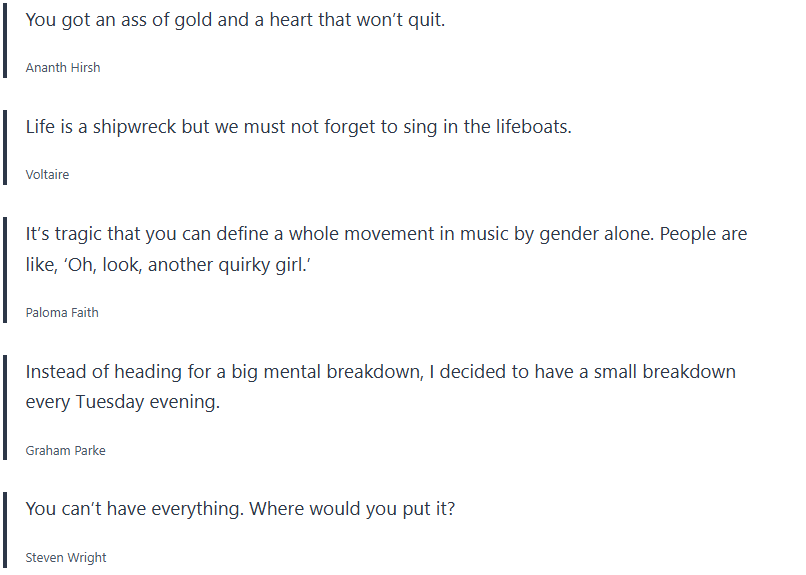Click the quote starting 'Instead of heading'
Image resolution: width=806 pixels, height=575 pixels.
pos(380,372)
